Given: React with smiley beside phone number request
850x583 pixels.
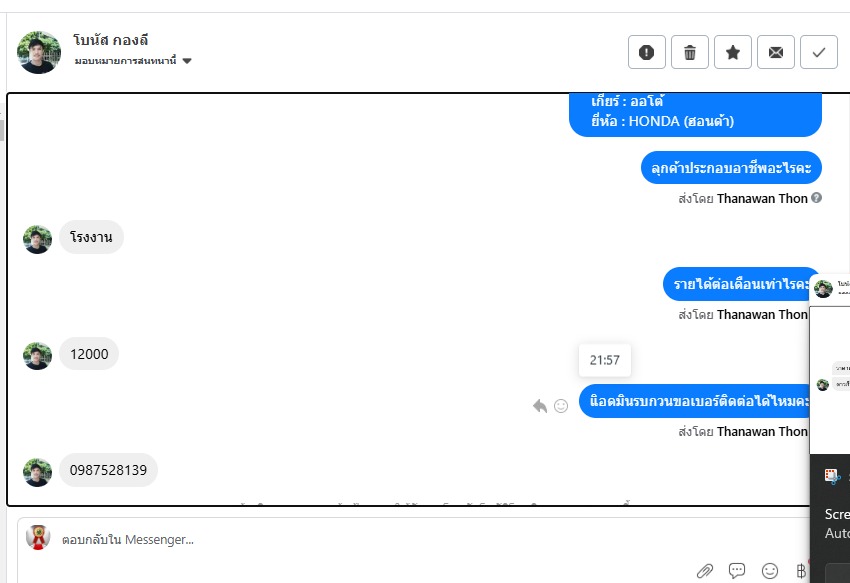Looking at the screenshot, I should (x=561, y=406).
